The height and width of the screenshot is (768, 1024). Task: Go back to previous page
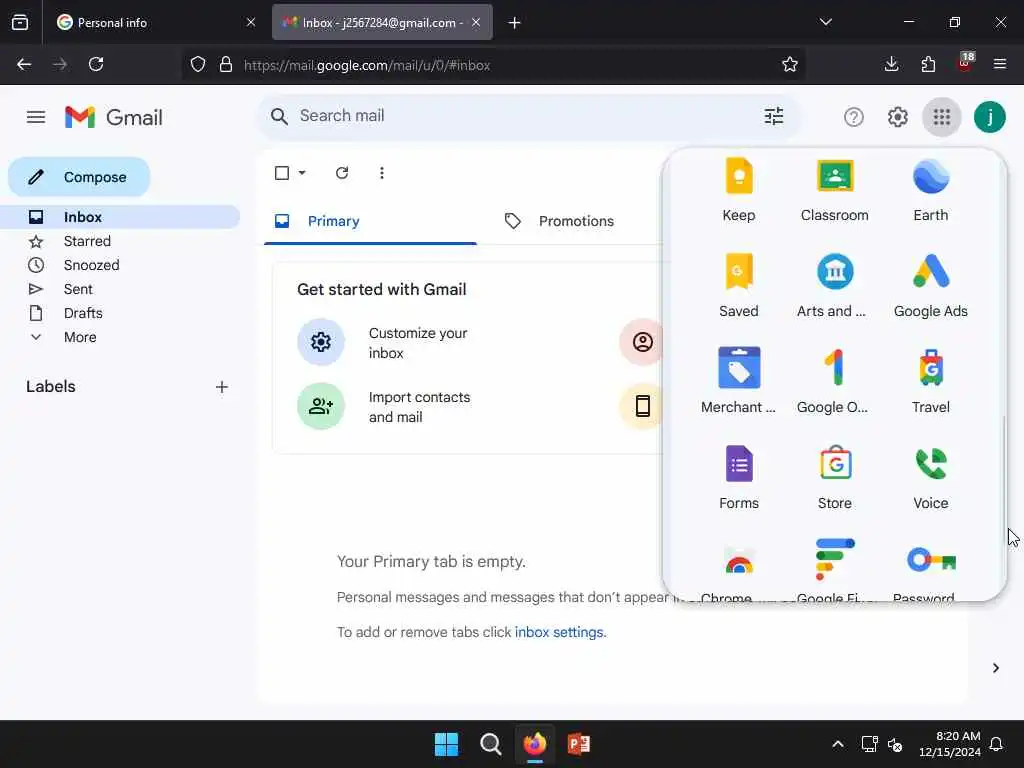coord(24,65)
